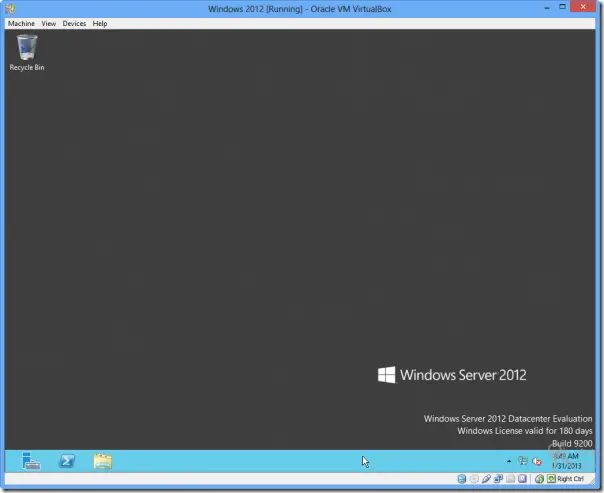Open the Help menu
Screen dimensions: 604x493
(x=100, y=23)
